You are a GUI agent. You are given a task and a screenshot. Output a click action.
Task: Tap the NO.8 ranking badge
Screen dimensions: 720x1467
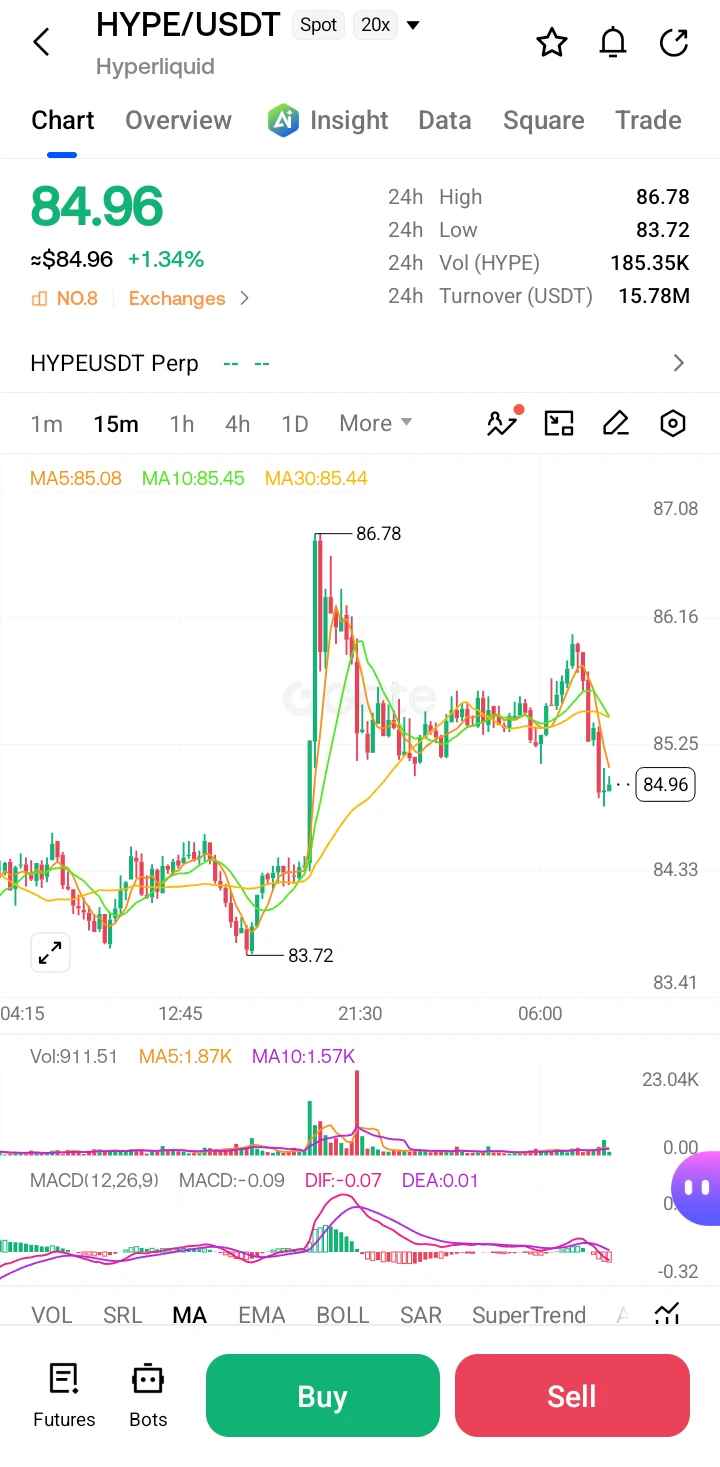tap(65, 298)
